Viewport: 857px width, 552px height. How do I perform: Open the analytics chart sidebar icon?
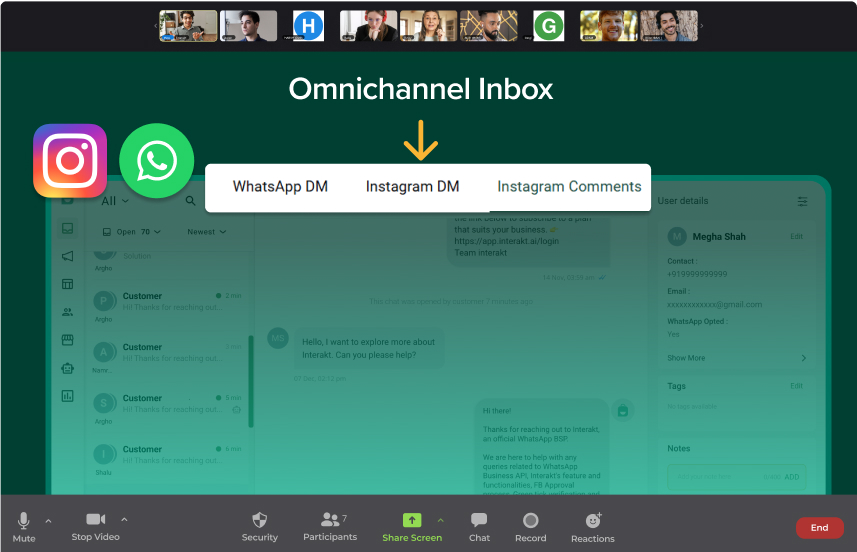(x=67, y=396)
